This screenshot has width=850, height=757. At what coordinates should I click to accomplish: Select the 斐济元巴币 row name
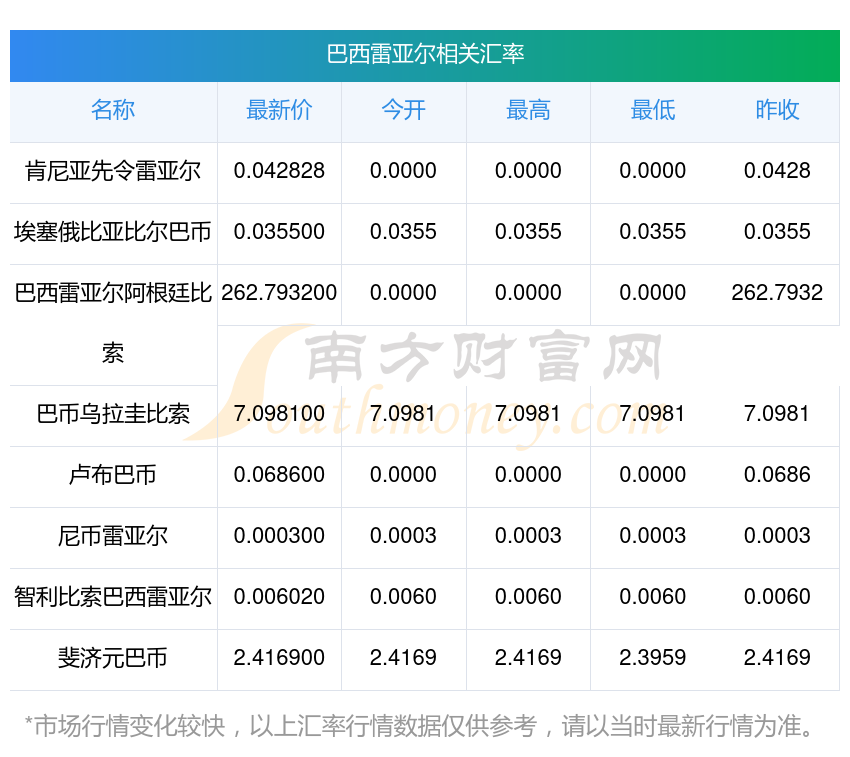coord(113,658)
